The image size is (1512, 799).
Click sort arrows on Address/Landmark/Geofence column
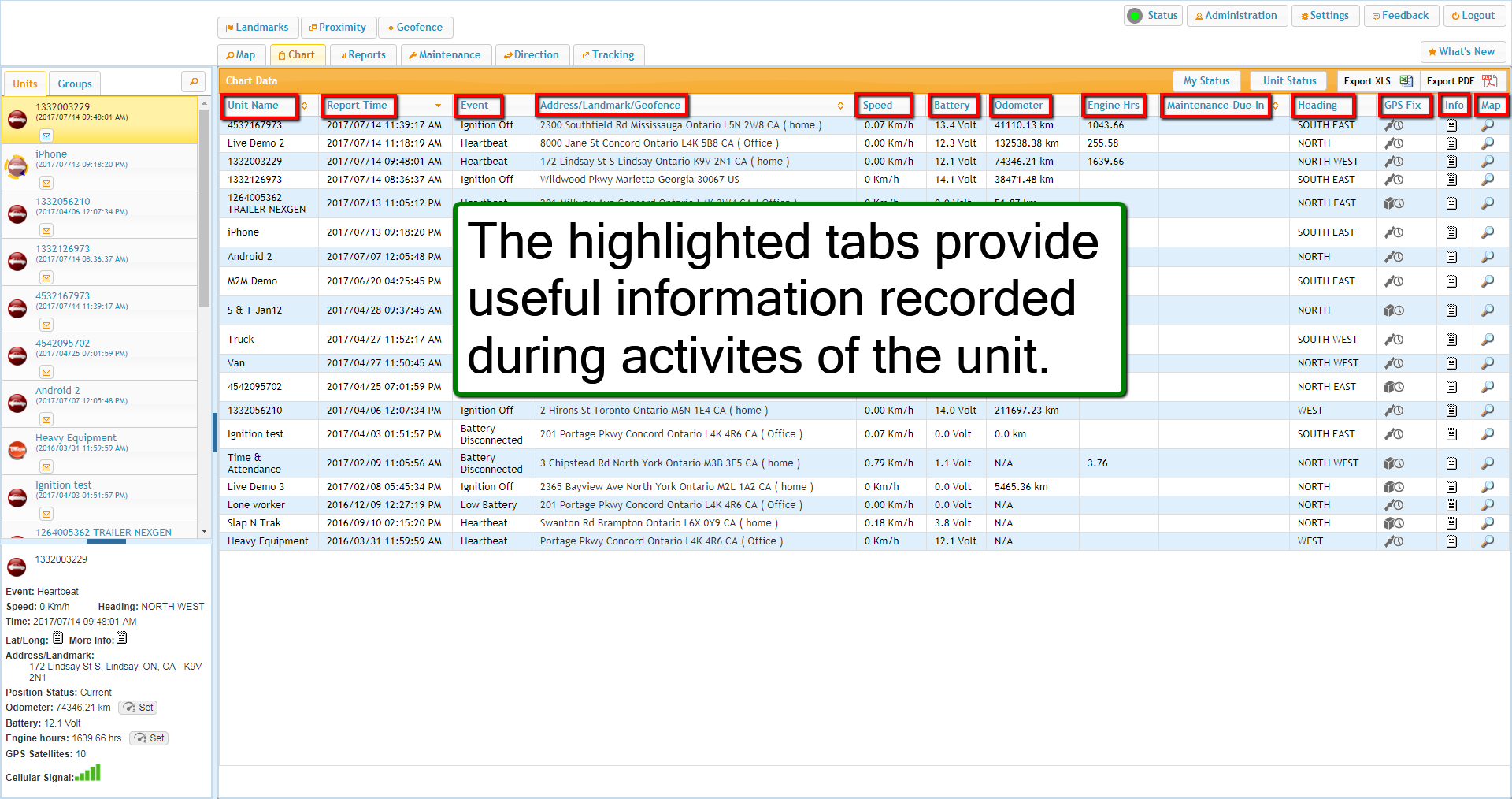click(x=840, y=106)
